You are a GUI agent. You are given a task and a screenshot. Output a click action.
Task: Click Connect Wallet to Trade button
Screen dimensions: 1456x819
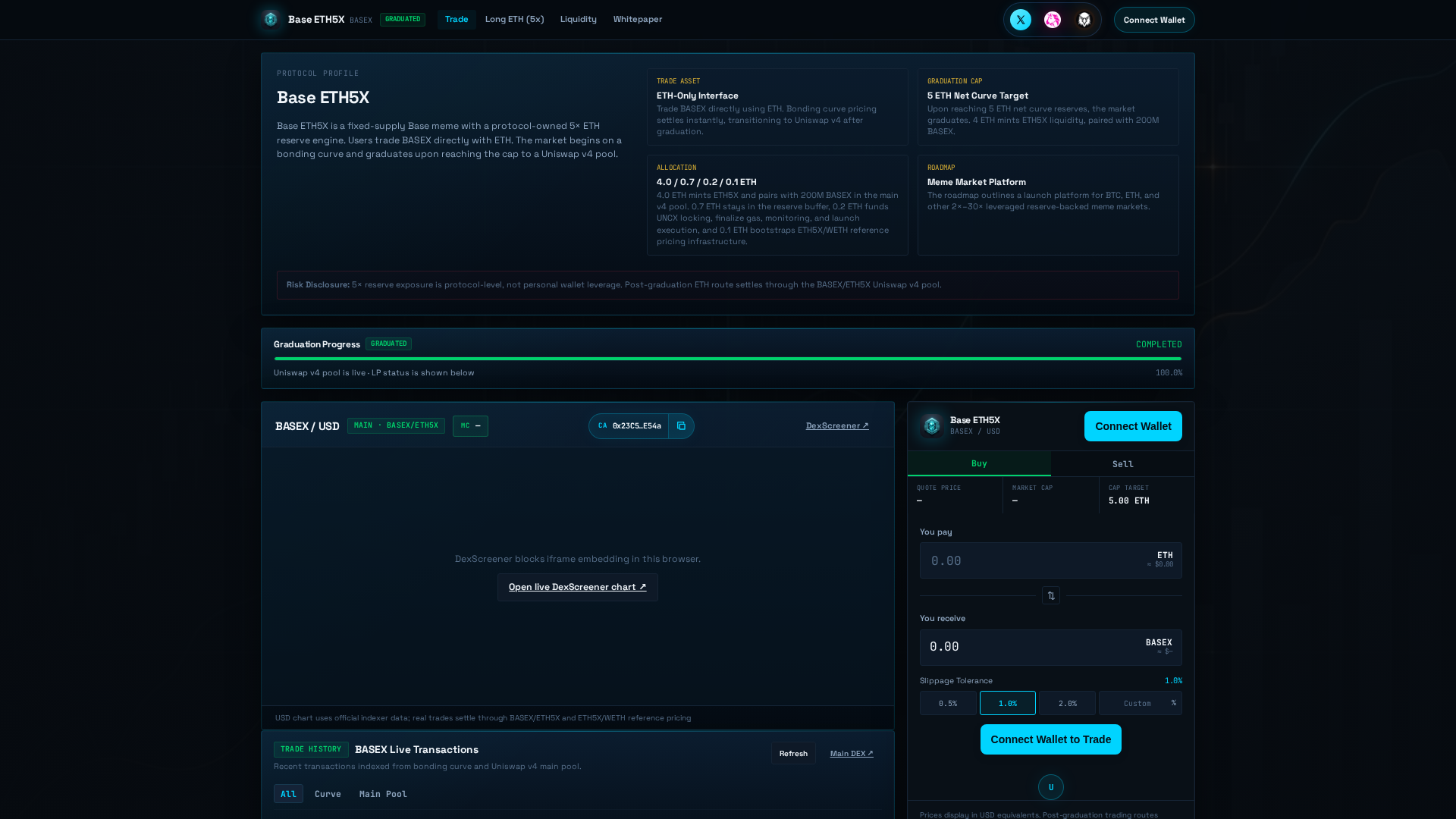[1051, 739]
